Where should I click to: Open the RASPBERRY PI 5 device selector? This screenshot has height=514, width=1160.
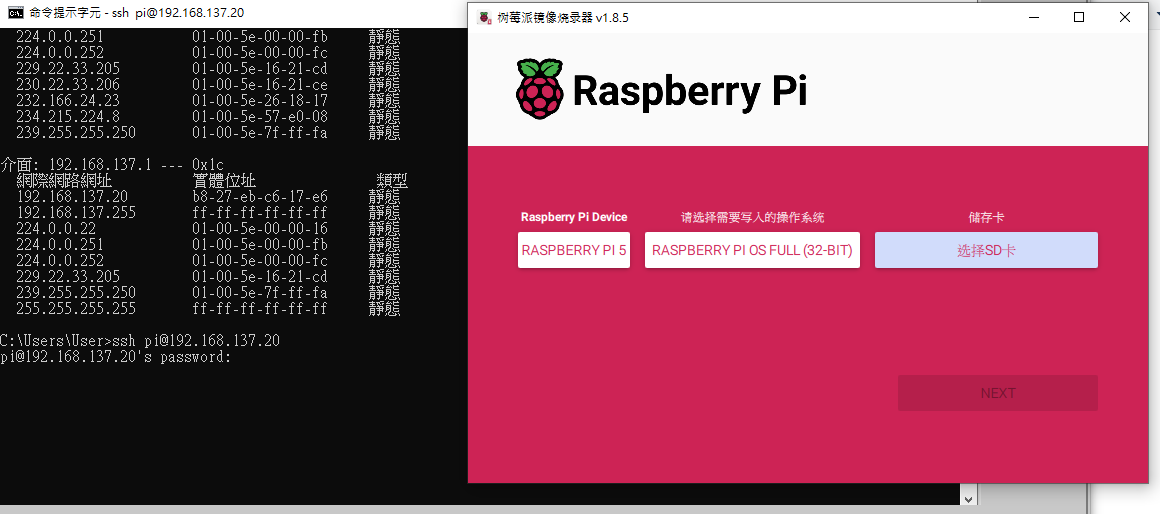(574, 250)
